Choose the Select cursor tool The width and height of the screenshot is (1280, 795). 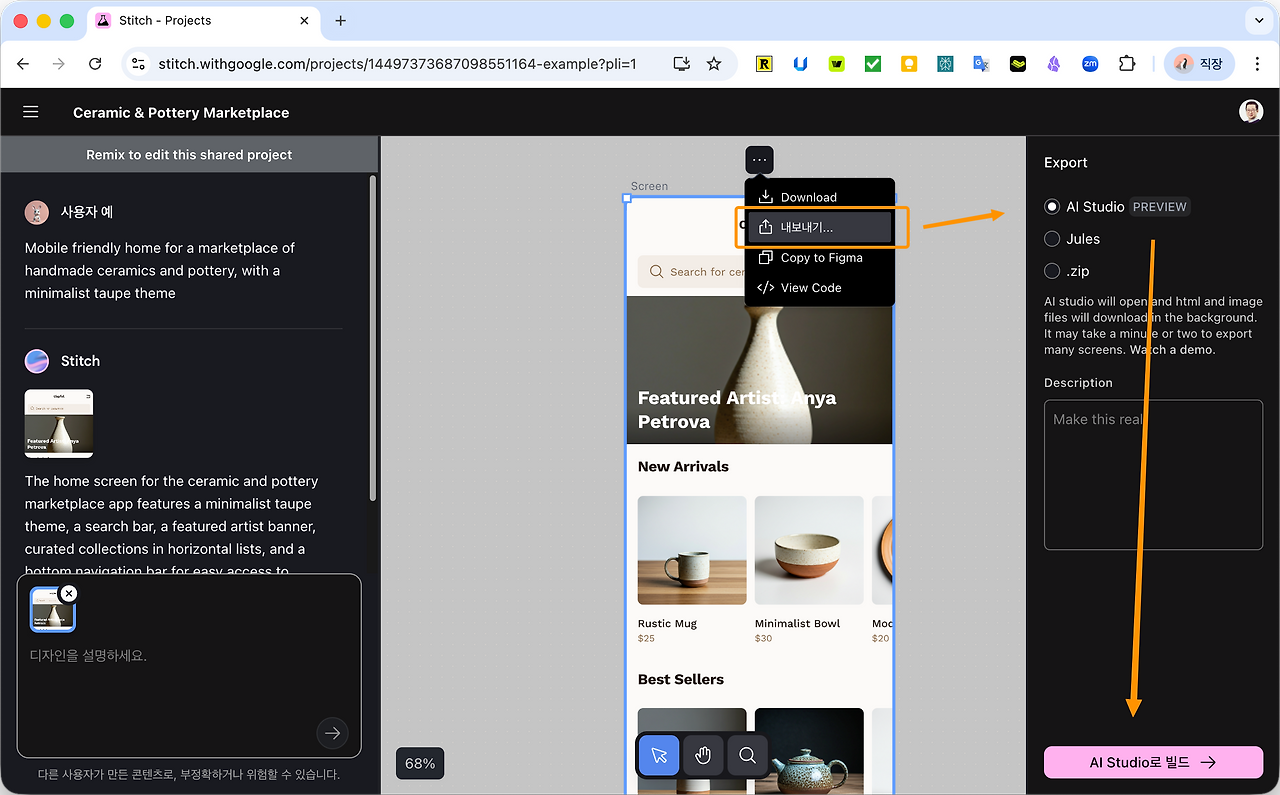[x=659, y=756]
